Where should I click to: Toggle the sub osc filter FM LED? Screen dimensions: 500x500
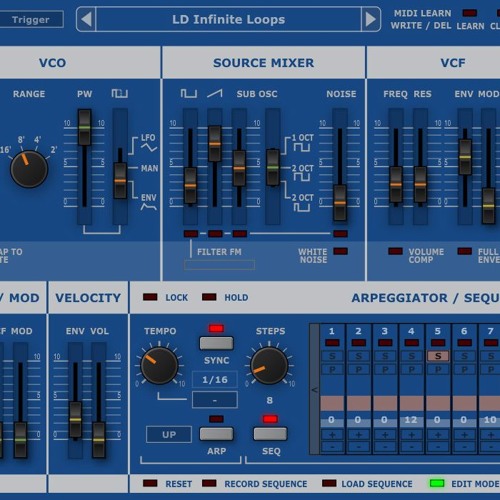(x=240, y=234)
